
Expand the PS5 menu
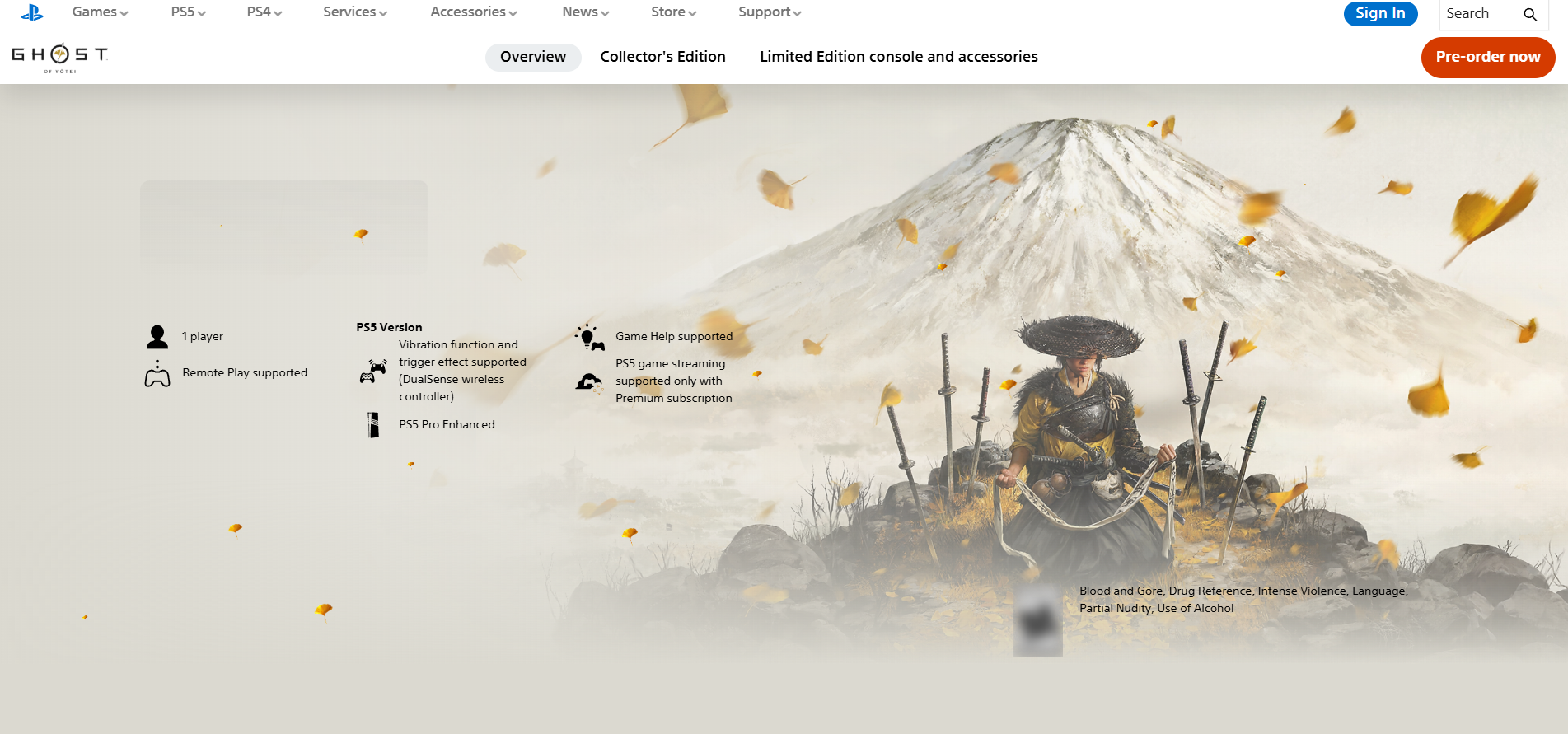coord(189,12)
